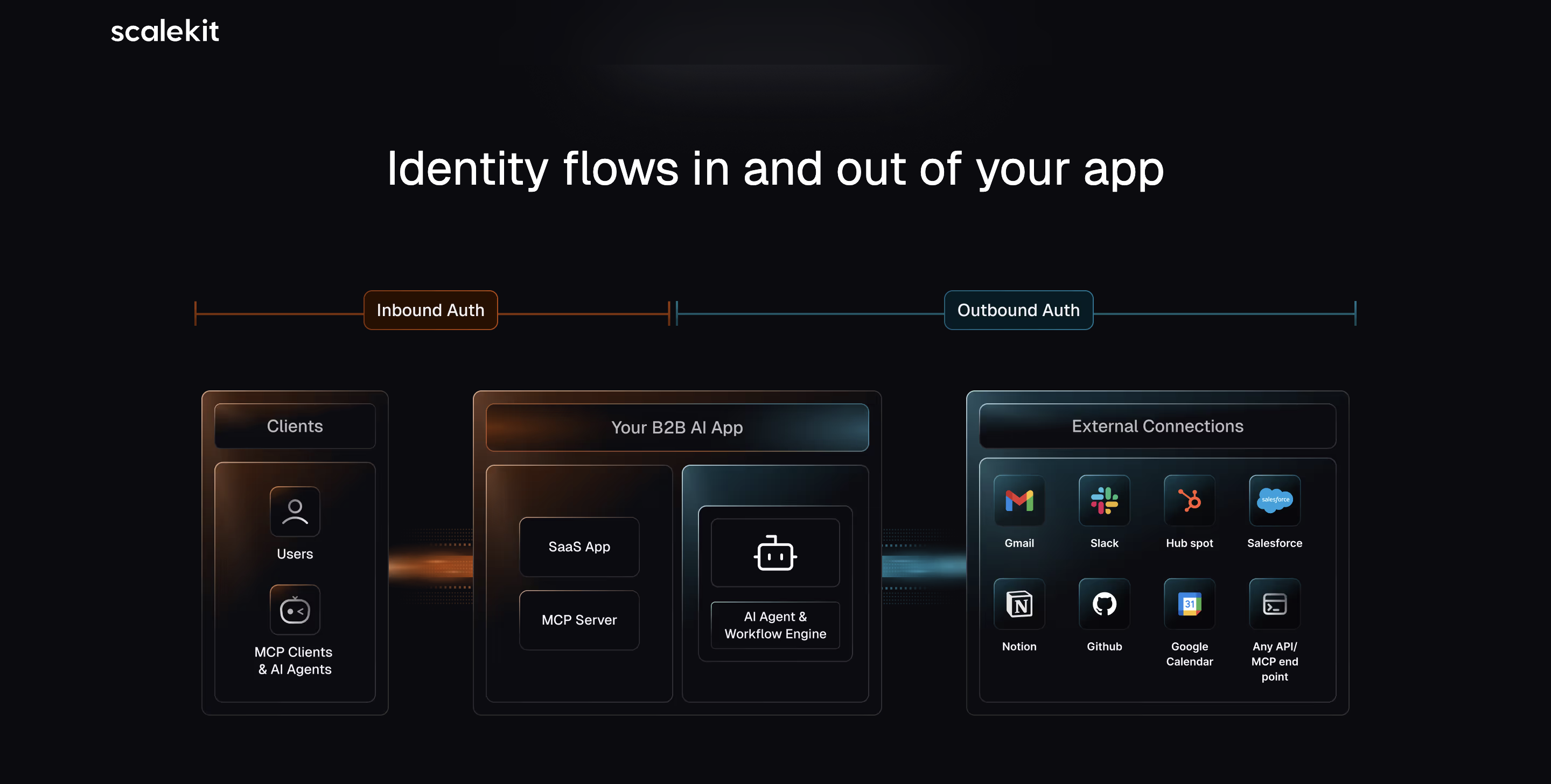Viewport: 1551px width, 784px height.
Task: Click the External Connections header
Action: point(1157,426)
